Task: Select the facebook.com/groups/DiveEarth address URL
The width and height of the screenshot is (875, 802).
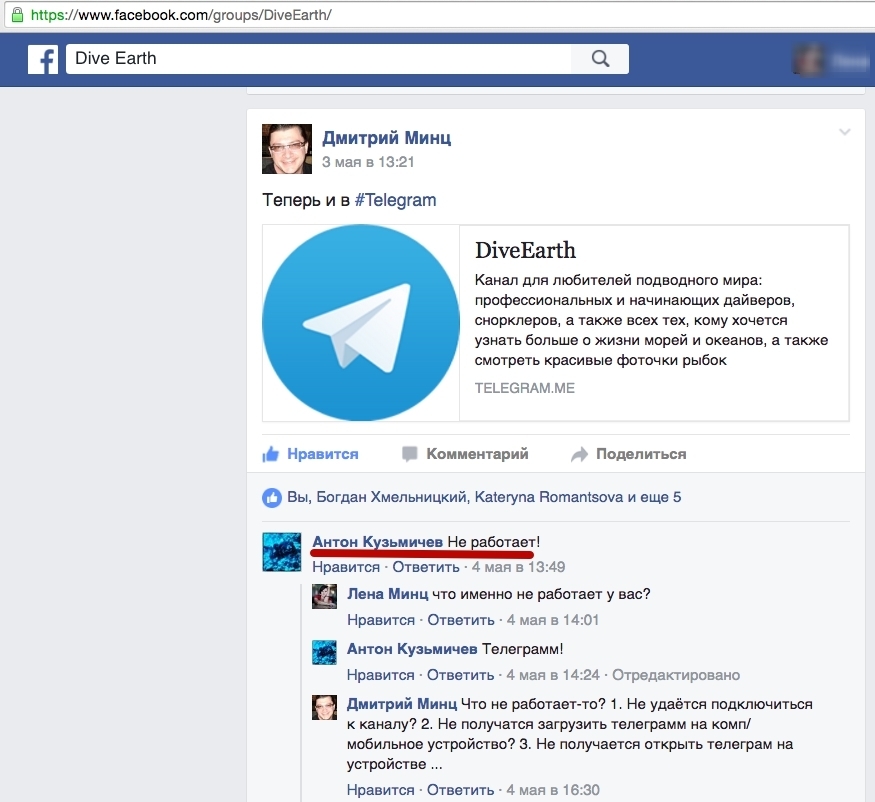Action: [181, 15]
